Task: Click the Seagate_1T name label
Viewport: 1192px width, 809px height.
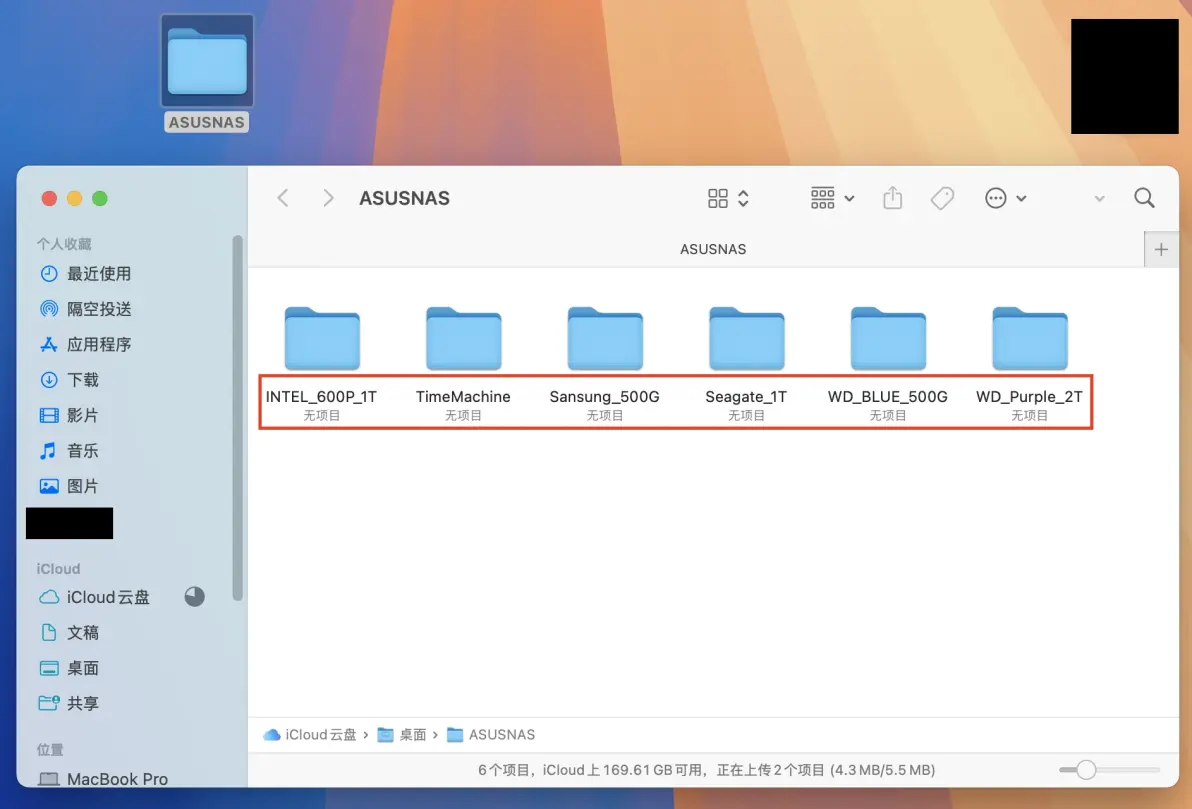Action: tap(746, 397)
